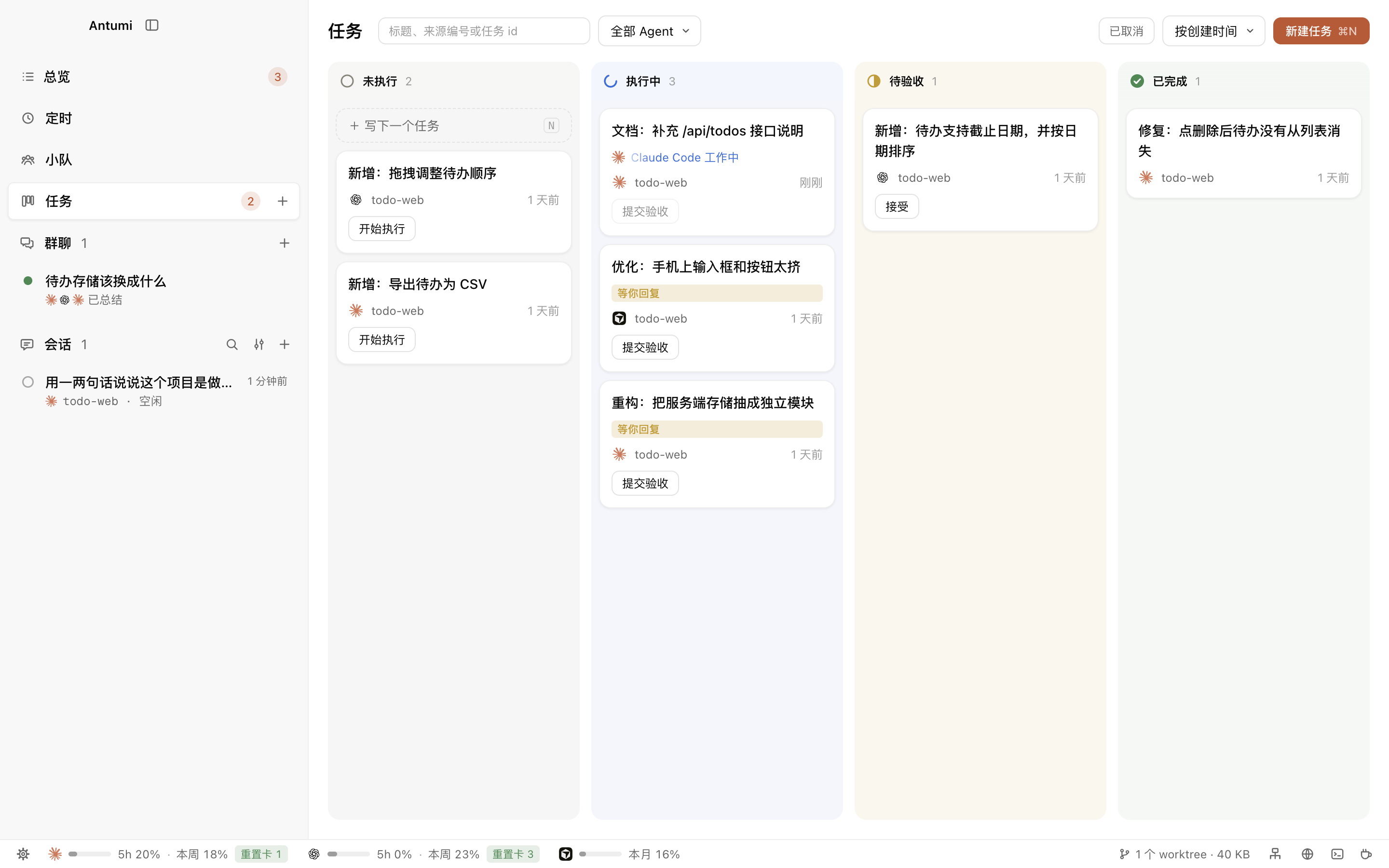Click the 执行中 spinner icon

(610, 81)
